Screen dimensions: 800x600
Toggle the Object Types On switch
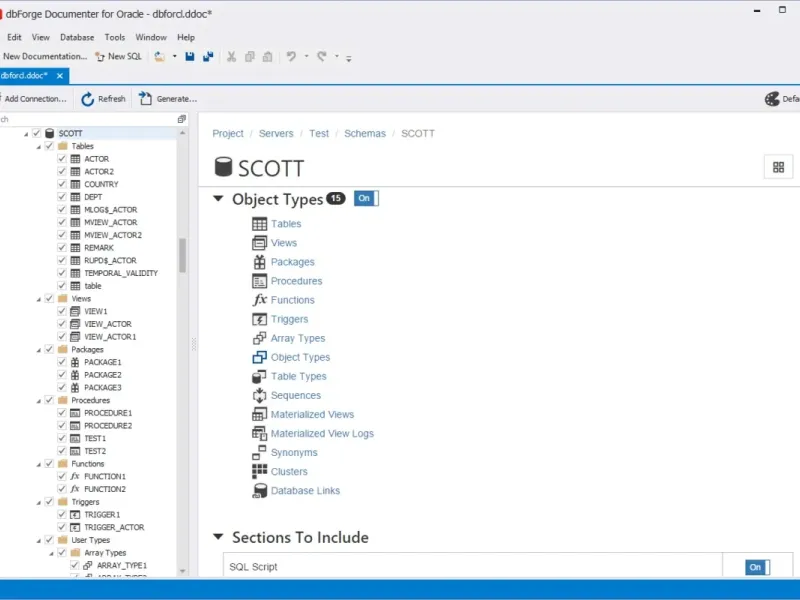point(366,198)
